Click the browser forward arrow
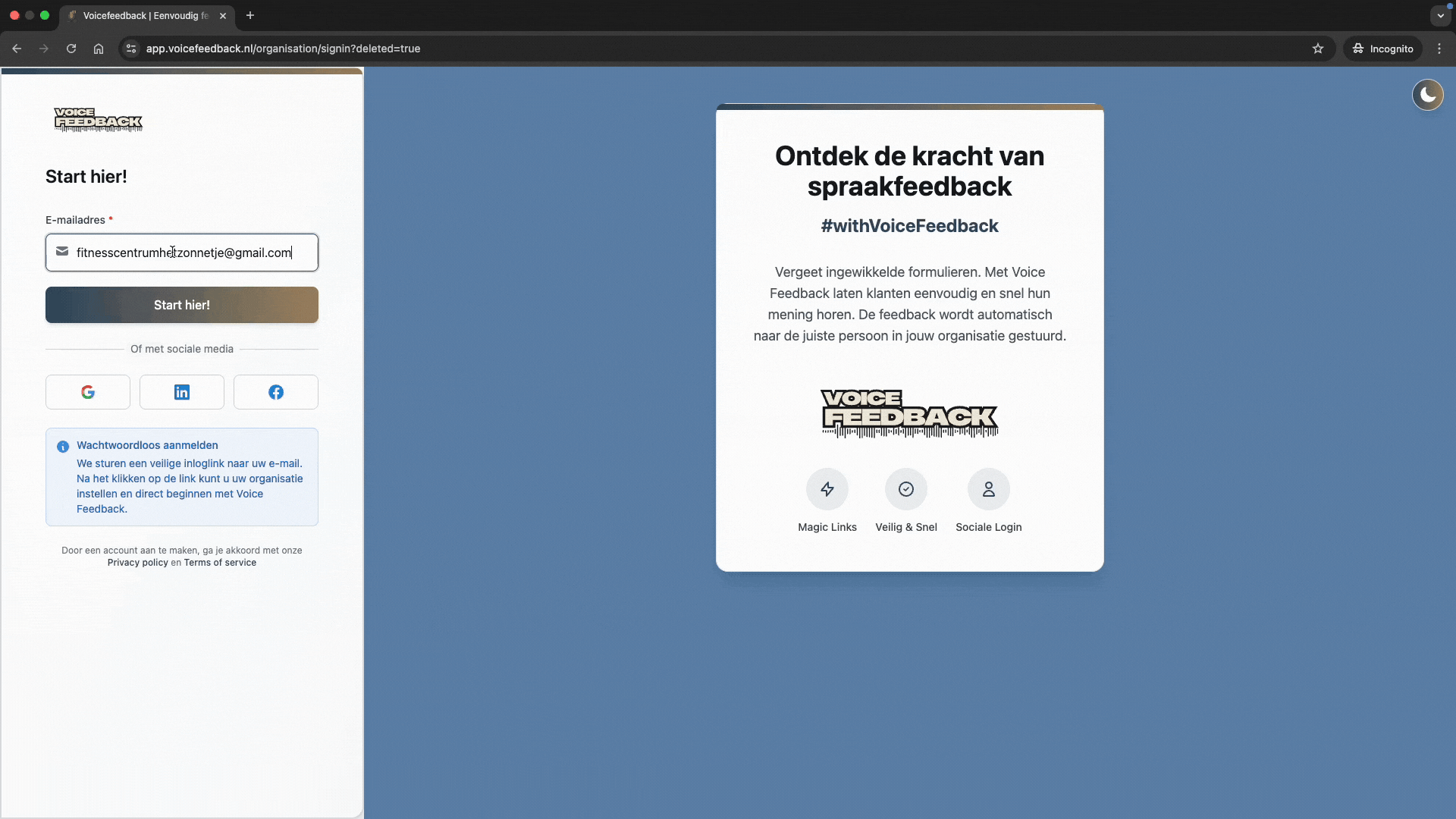Viewport: 1456px width, 819px height. point(44,49)
